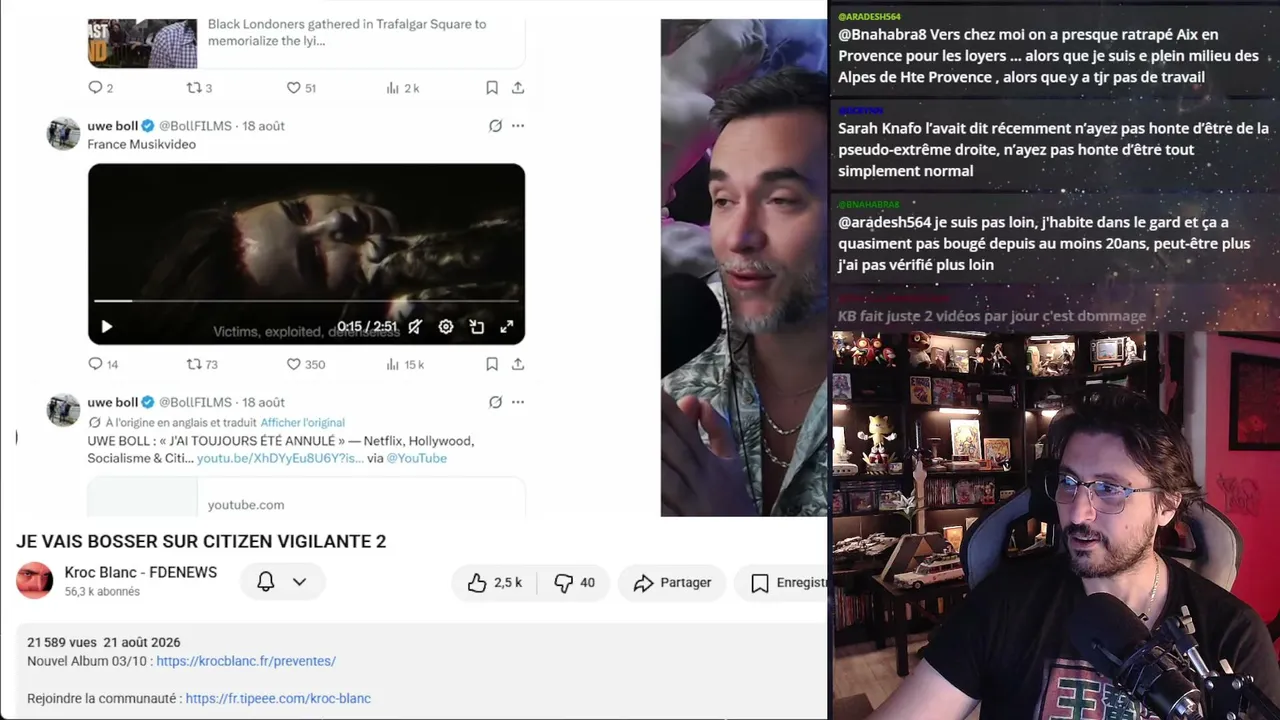Click "21 589 vues" view count text
Viewport: 1280px width, 720px height.
tap(61, 642)
